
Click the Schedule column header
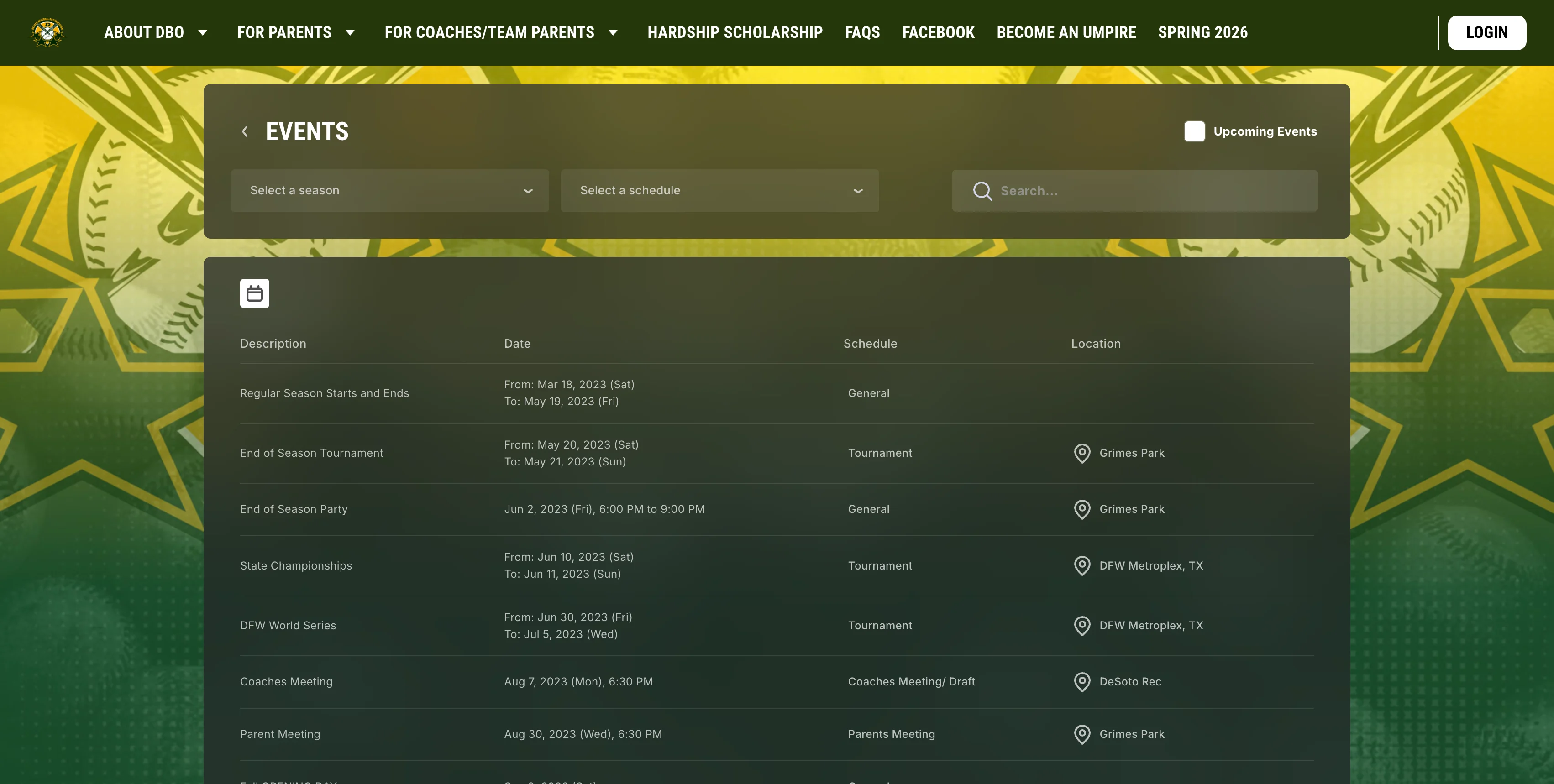click(870, 344)
